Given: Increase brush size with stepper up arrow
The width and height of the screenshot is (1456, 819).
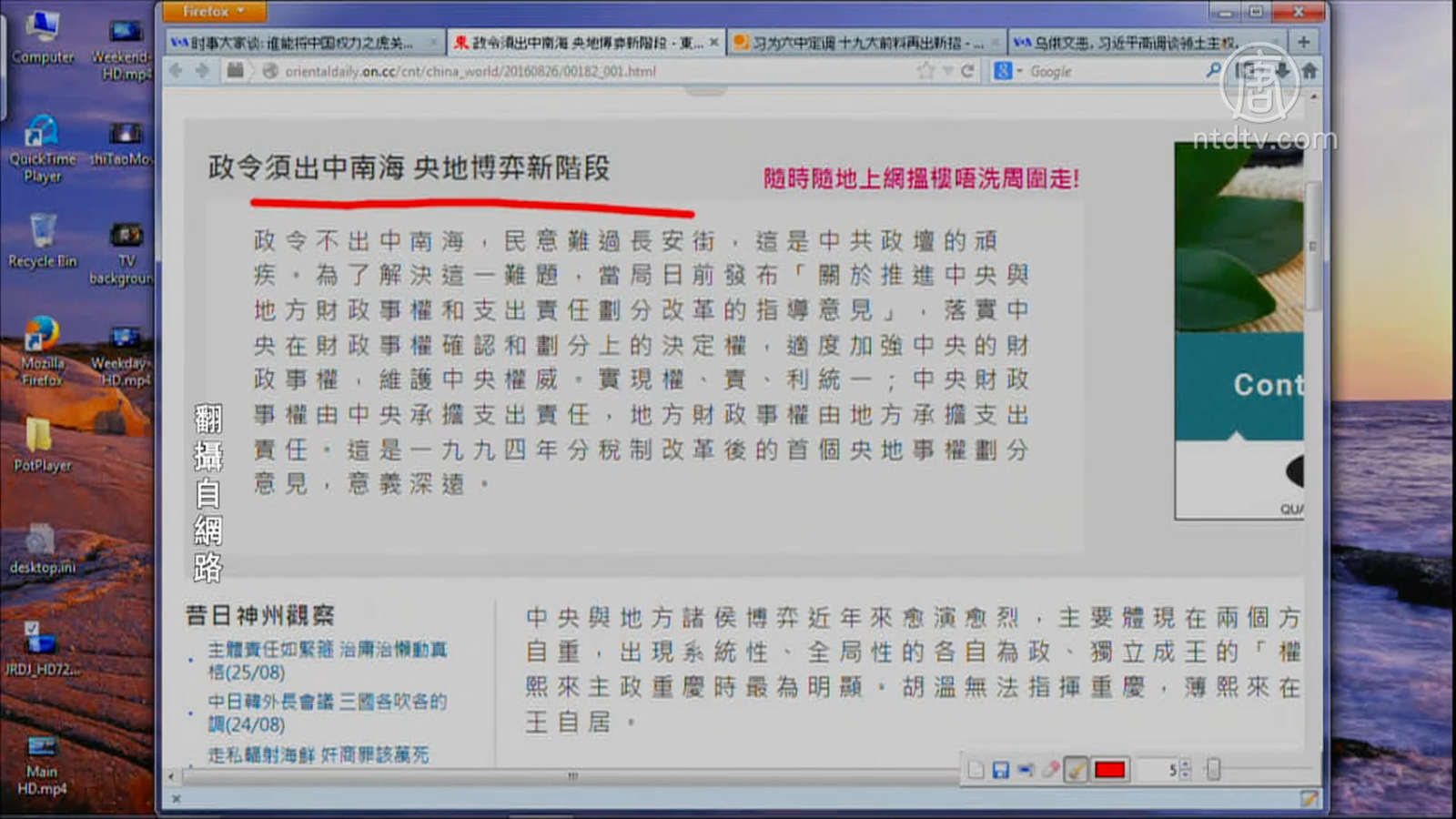Looking at the screenshot, I should [x=1185, y=765].
